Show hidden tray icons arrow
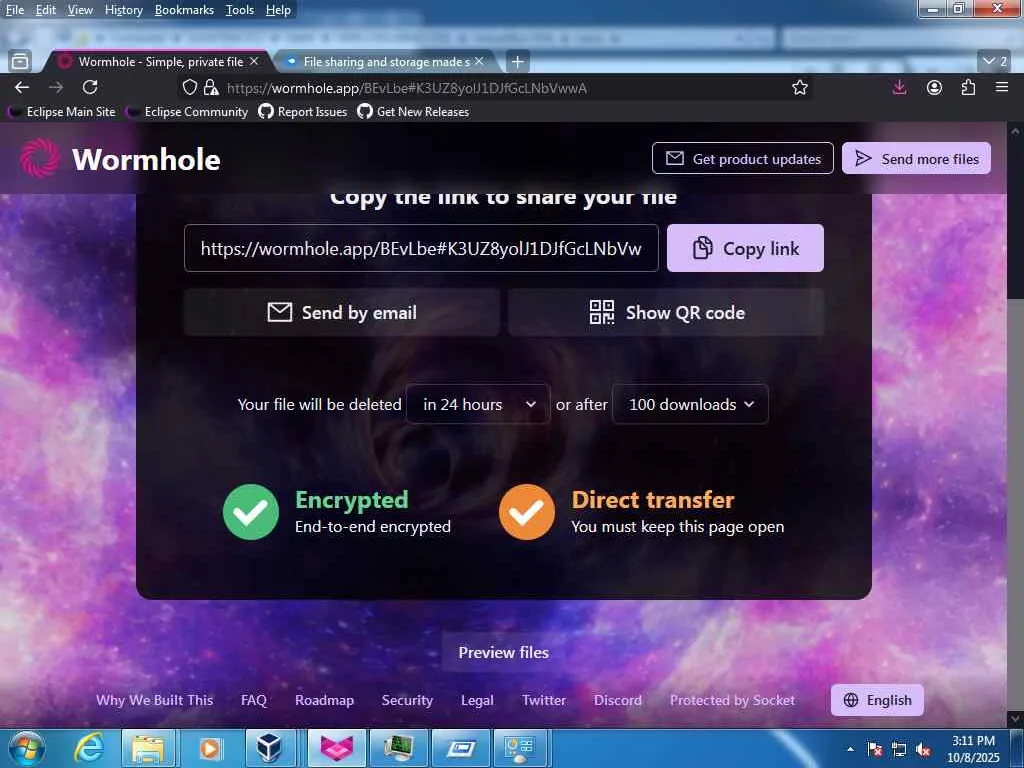Image resolution: width=1024 pixels, height=768 pixels. click(850, 749)
